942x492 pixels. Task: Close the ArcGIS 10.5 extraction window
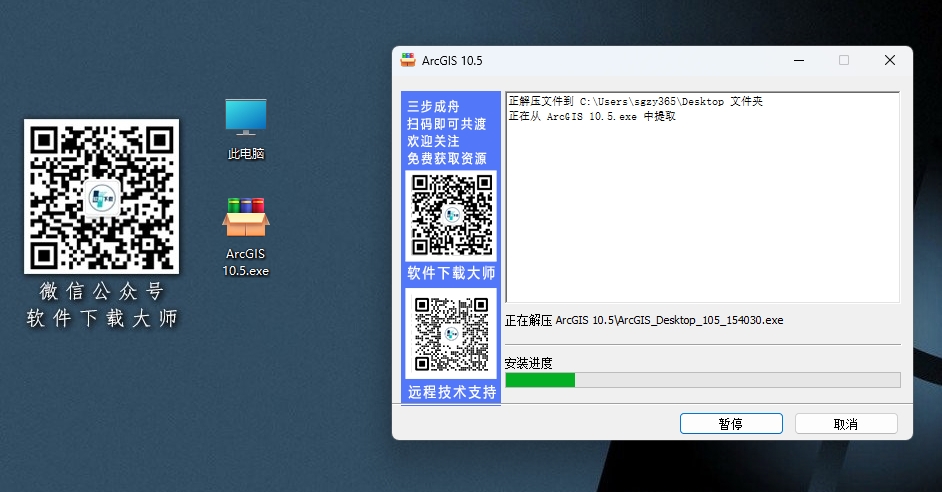point(890,60)
